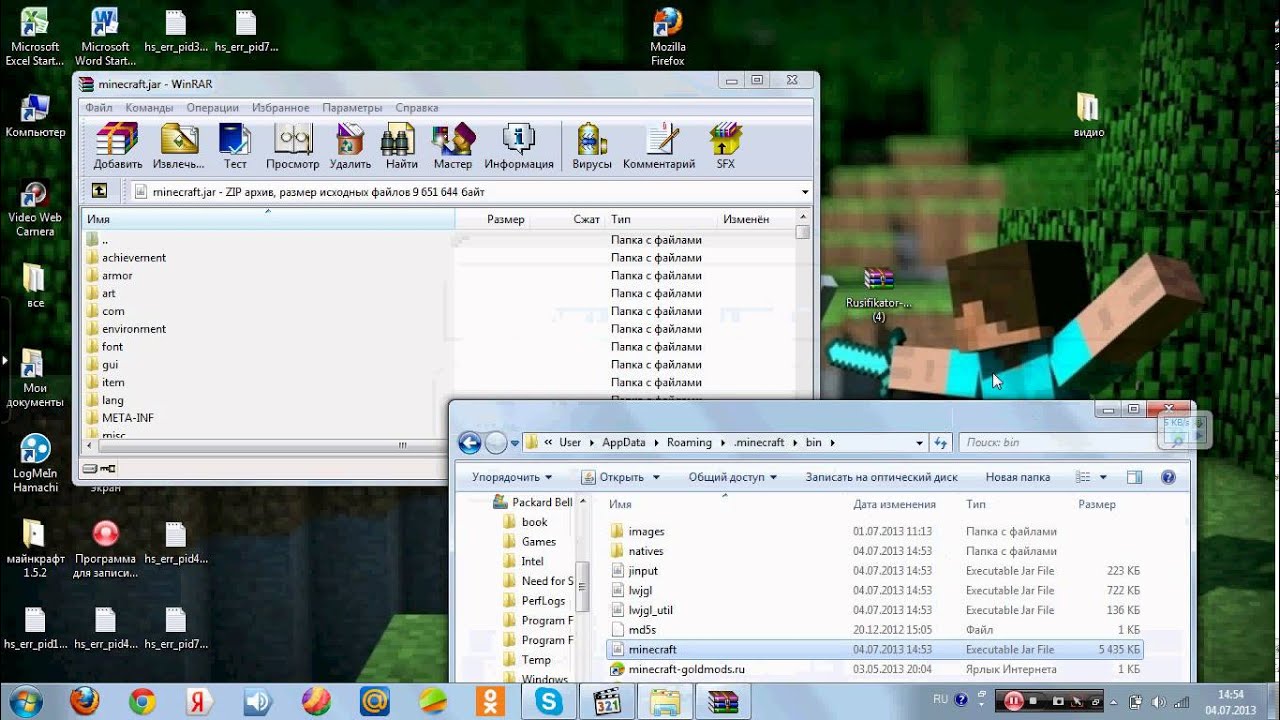
Task: Select the LogMeIn Hamachi desktop icon
Action: click(x=35, y=463)
